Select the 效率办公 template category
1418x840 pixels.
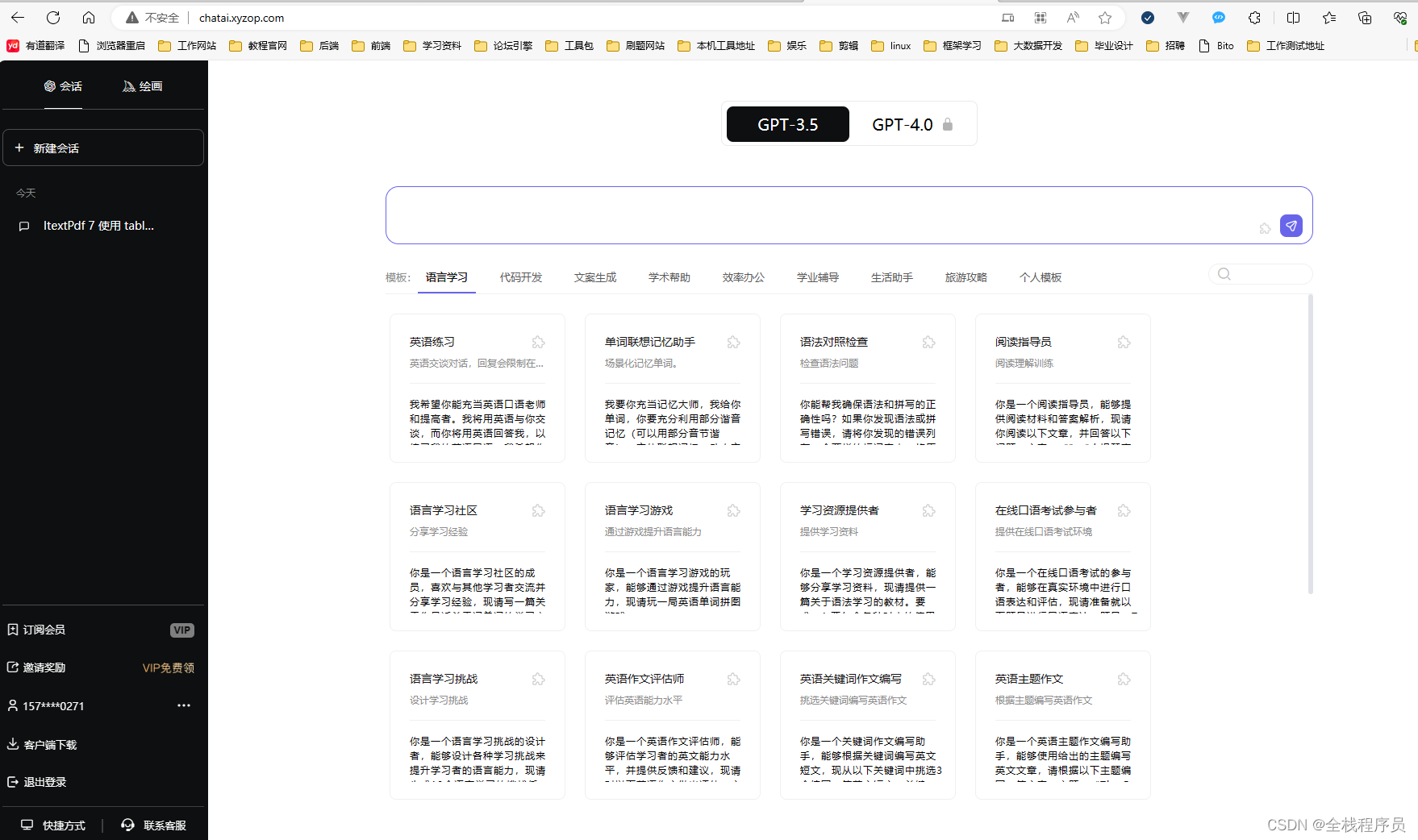pos(744,277)
